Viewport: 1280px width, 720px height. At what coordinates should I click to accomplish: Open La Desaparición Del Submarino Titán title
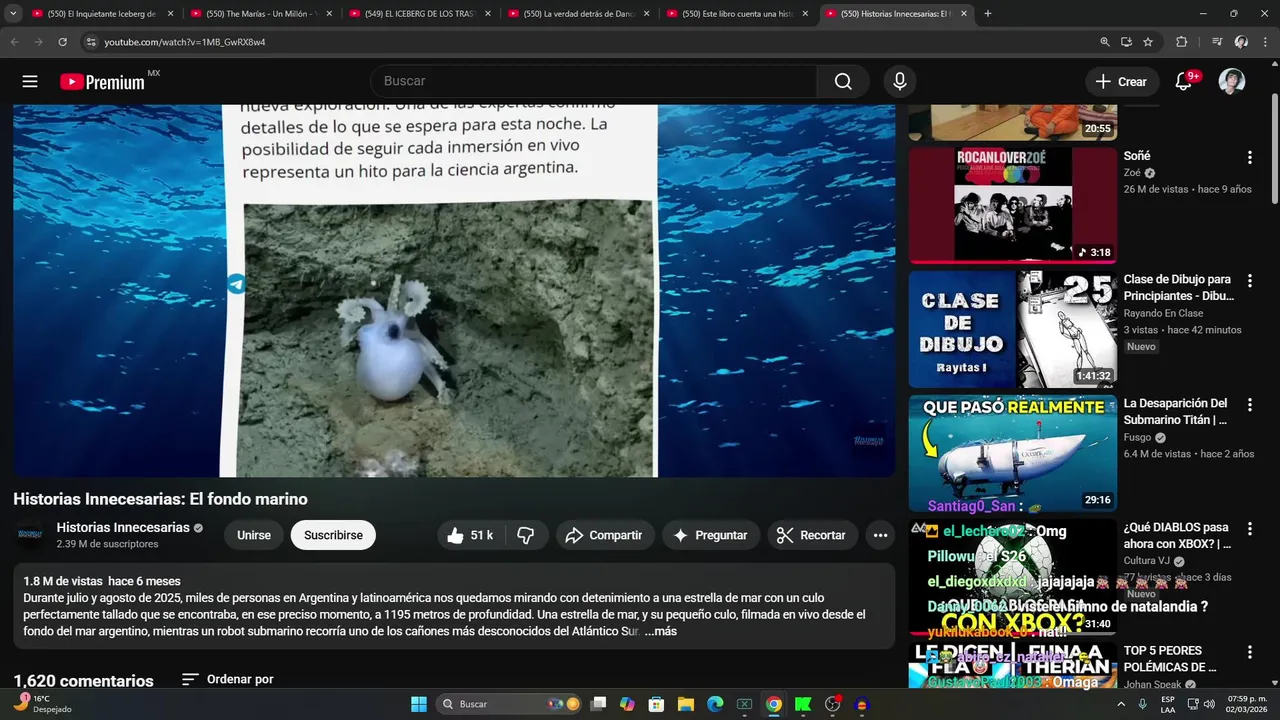[1175, 411]
